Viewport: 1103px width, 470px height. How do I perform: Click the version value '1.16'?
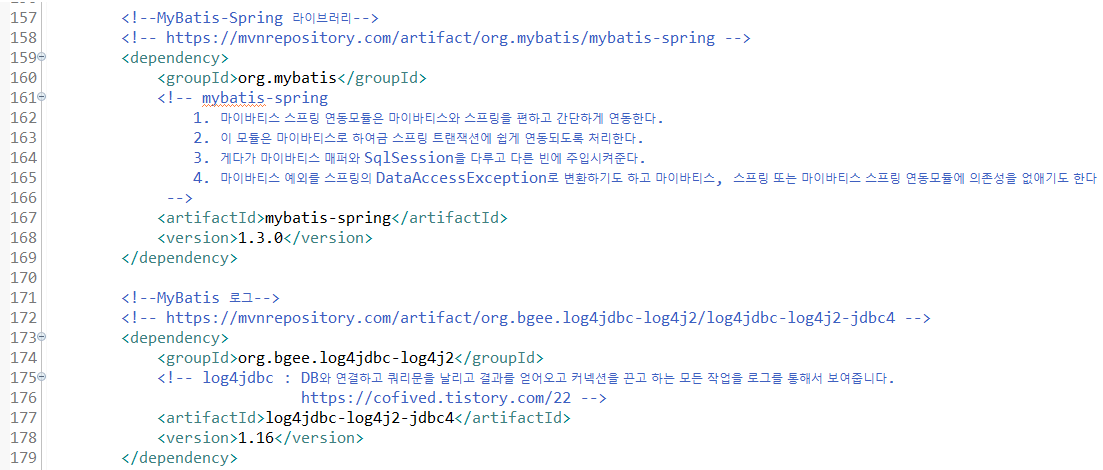[256, 438]
